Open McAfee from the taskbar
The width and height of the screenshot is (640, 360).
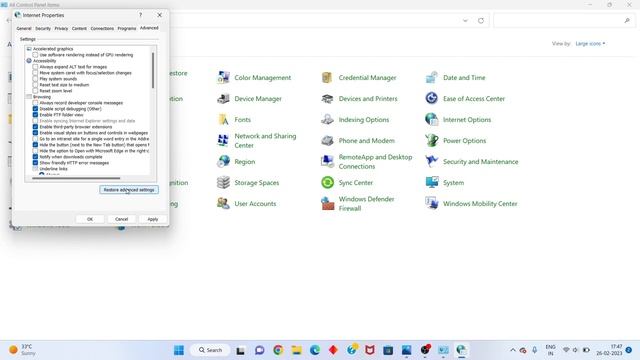tap(370, 350)
